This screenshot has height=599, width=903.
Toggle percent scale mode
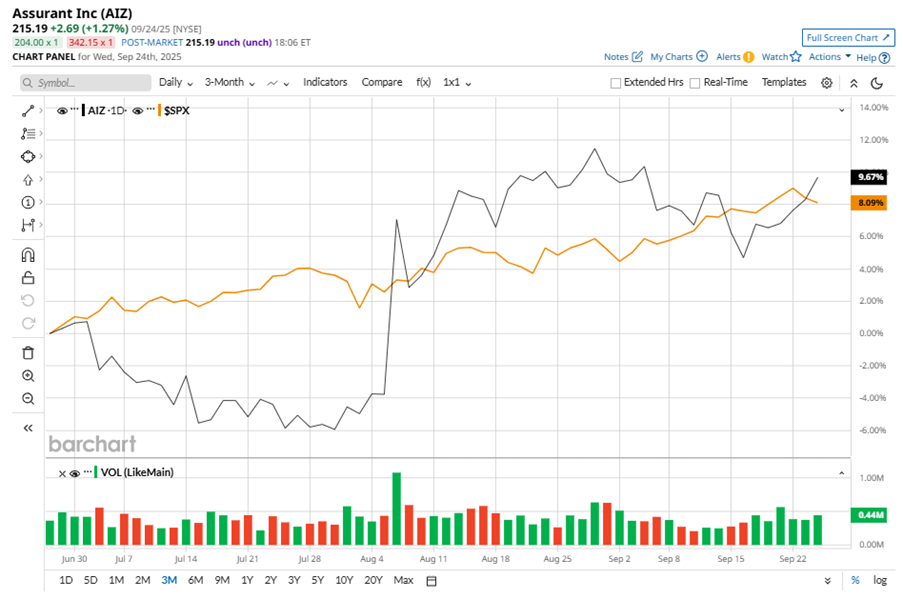click(x=855, y=581)
